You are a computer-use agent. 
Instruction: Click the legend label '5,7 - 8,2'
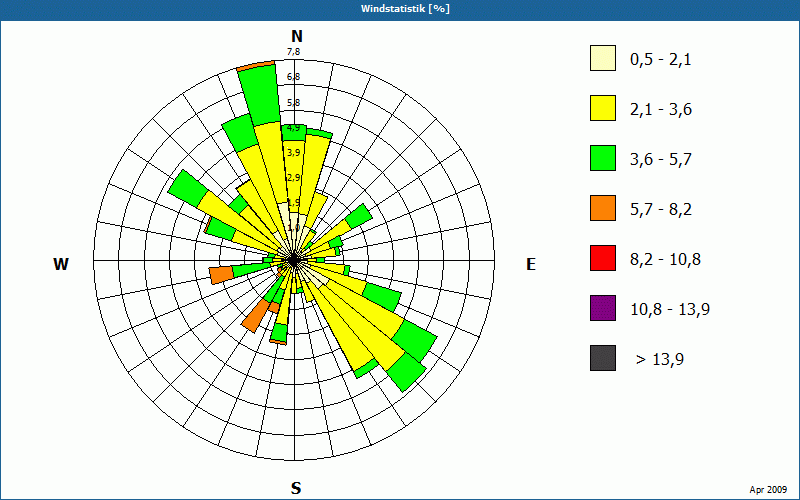pos(661,210)
